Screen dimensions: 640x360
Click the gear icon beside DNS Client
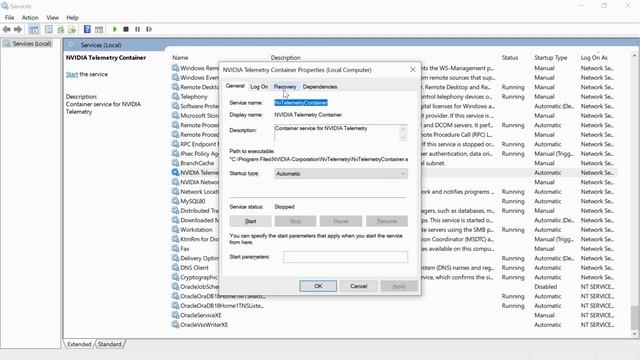(x=176, y=267)
